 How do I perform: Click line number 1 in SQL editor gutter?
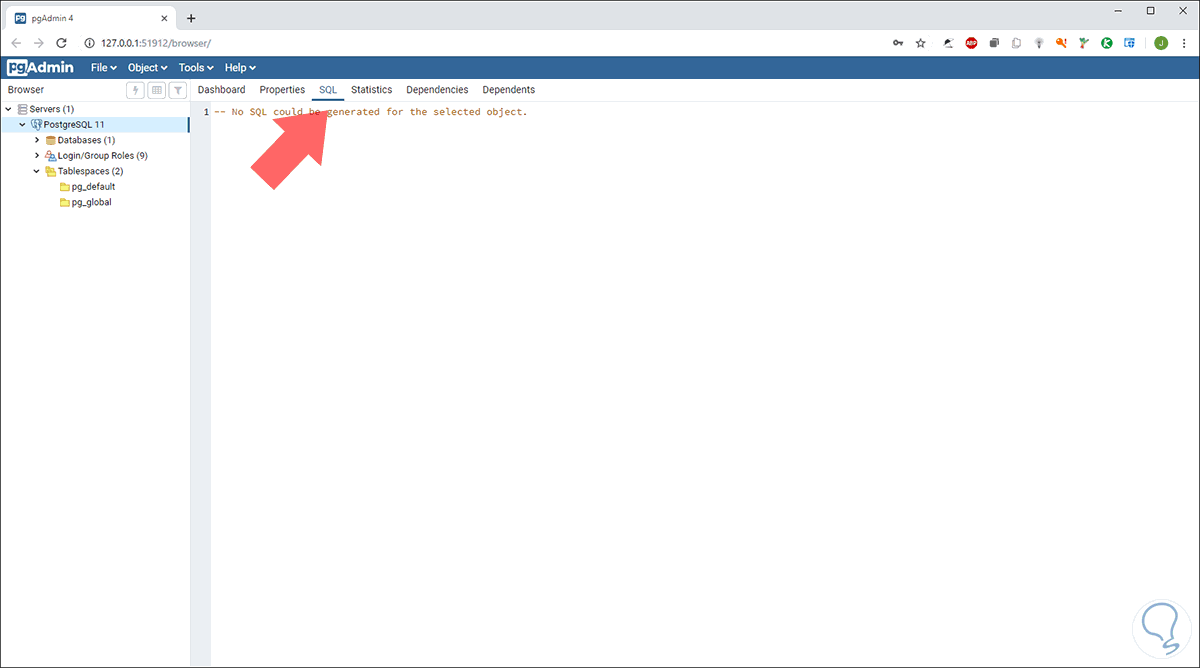(206, 112)
